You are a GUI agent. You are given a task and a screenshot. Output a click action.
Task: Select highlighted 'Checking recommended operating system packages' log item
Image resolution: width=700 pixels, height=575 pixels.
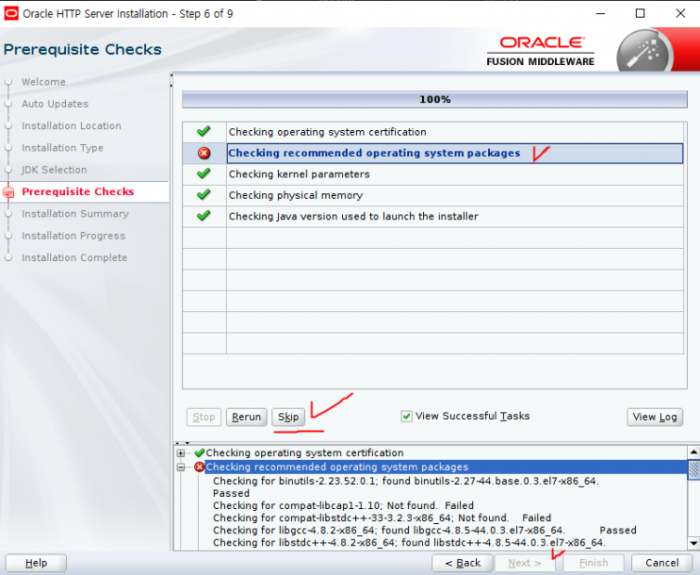[337, 467]
